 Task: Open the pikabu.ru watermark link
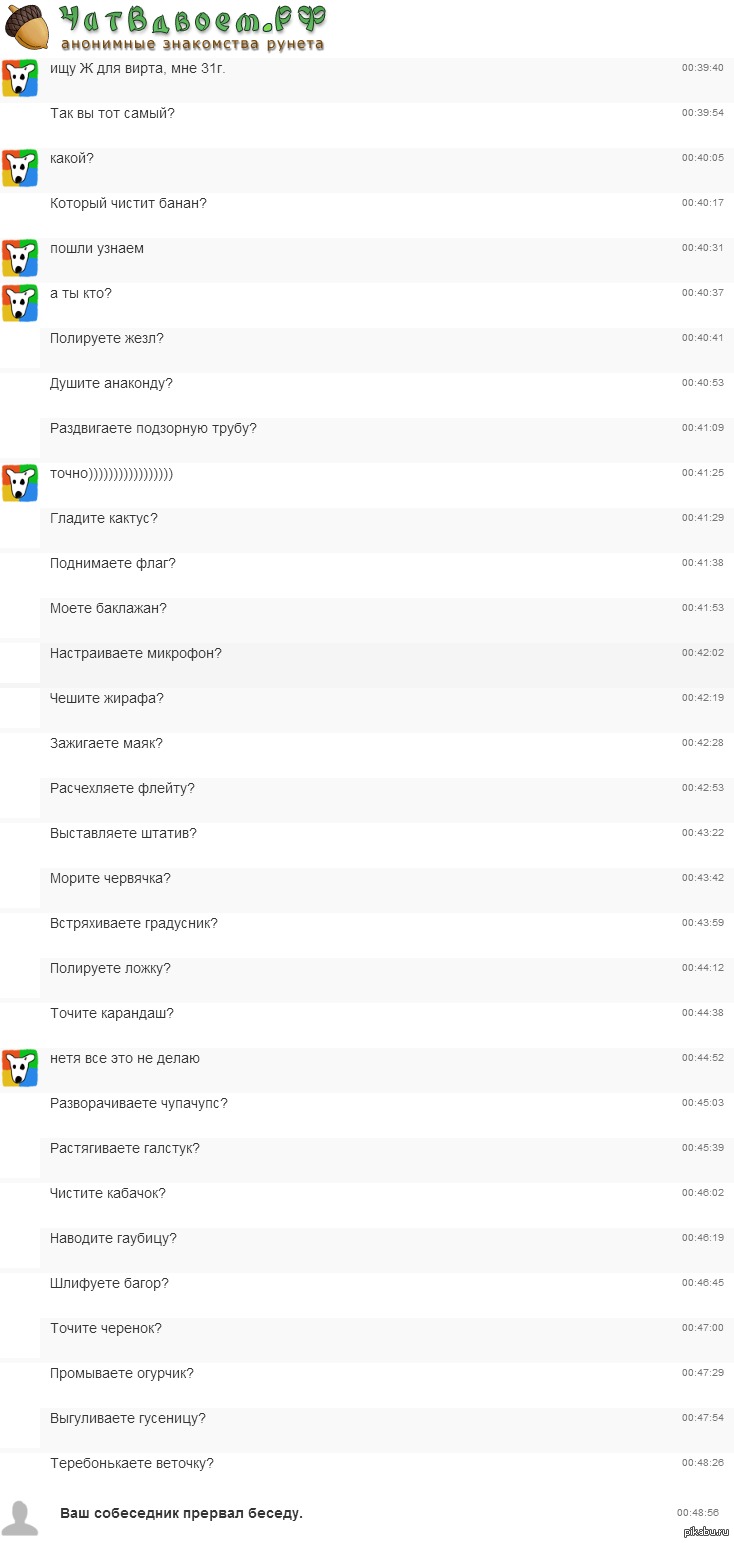click(706, 1531)
